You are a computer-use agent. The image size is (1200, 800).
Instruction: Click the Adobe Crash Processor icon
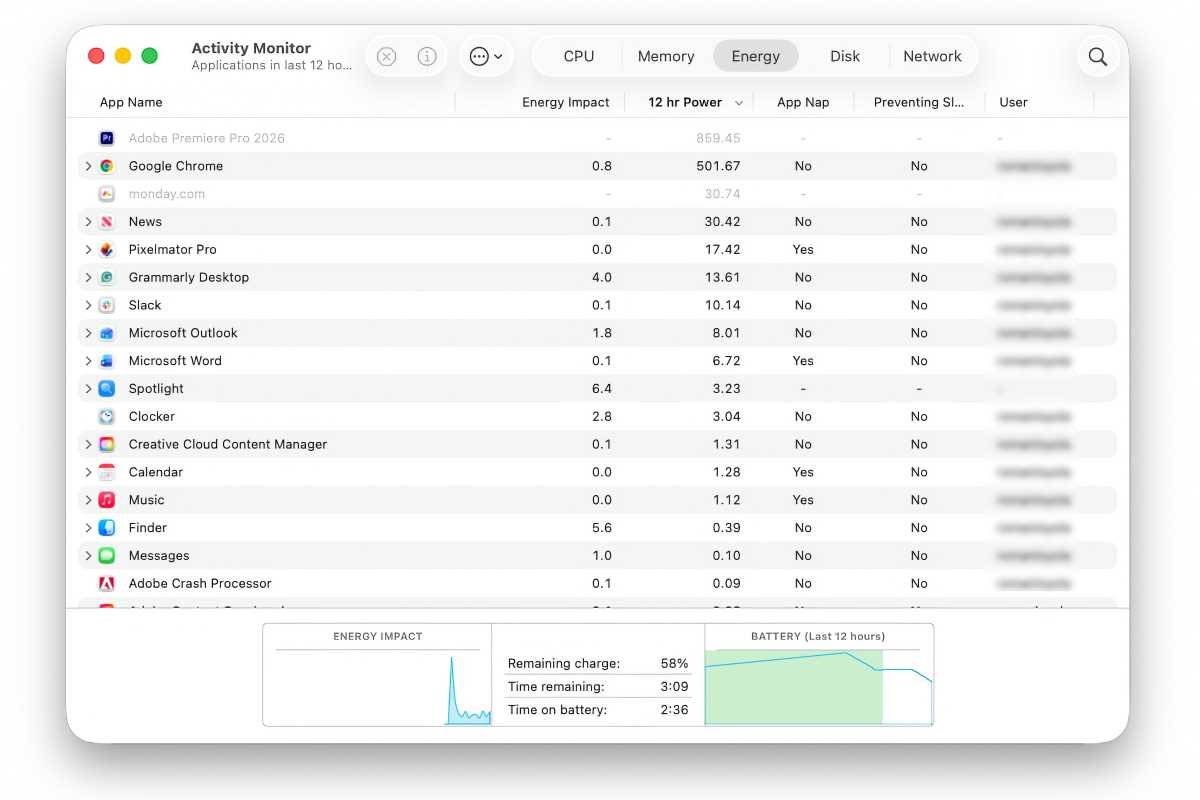coord(107,583)
